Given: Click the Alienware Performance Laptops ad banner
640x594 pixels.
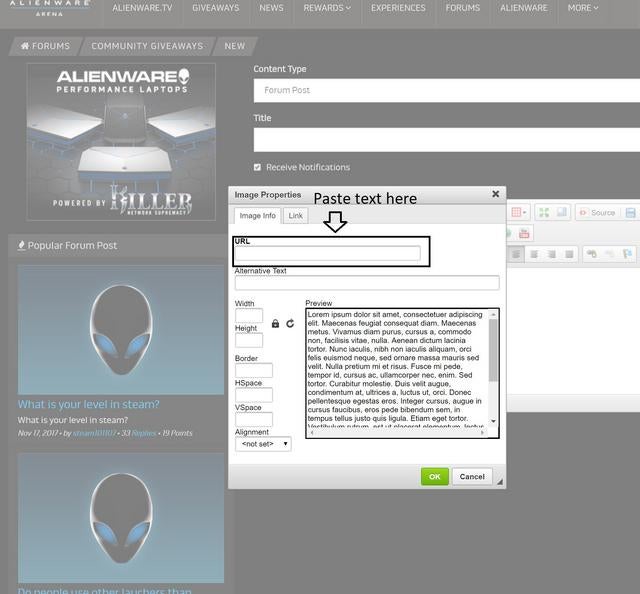Looking at the screenshot, I should pos(121,142).
